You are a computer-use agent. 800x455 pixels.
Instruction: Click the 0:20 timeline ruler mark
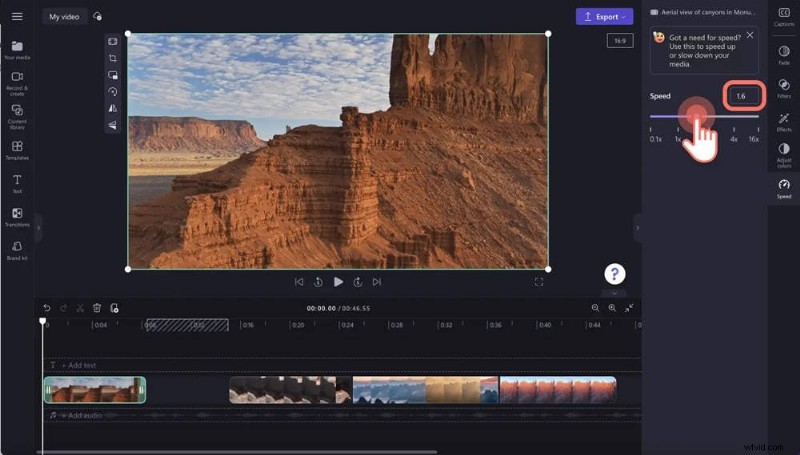(x=297, y=324)
